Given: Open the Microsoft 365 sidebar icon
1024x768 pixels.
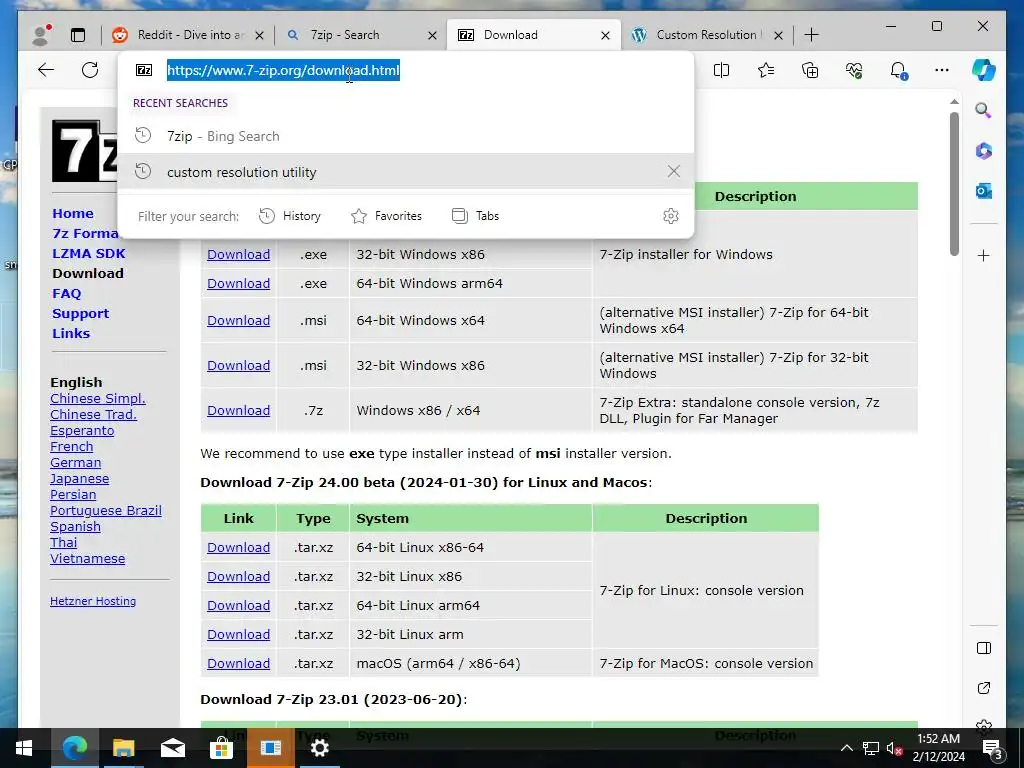Looking at the screenshot, I should tap(984, 151).
